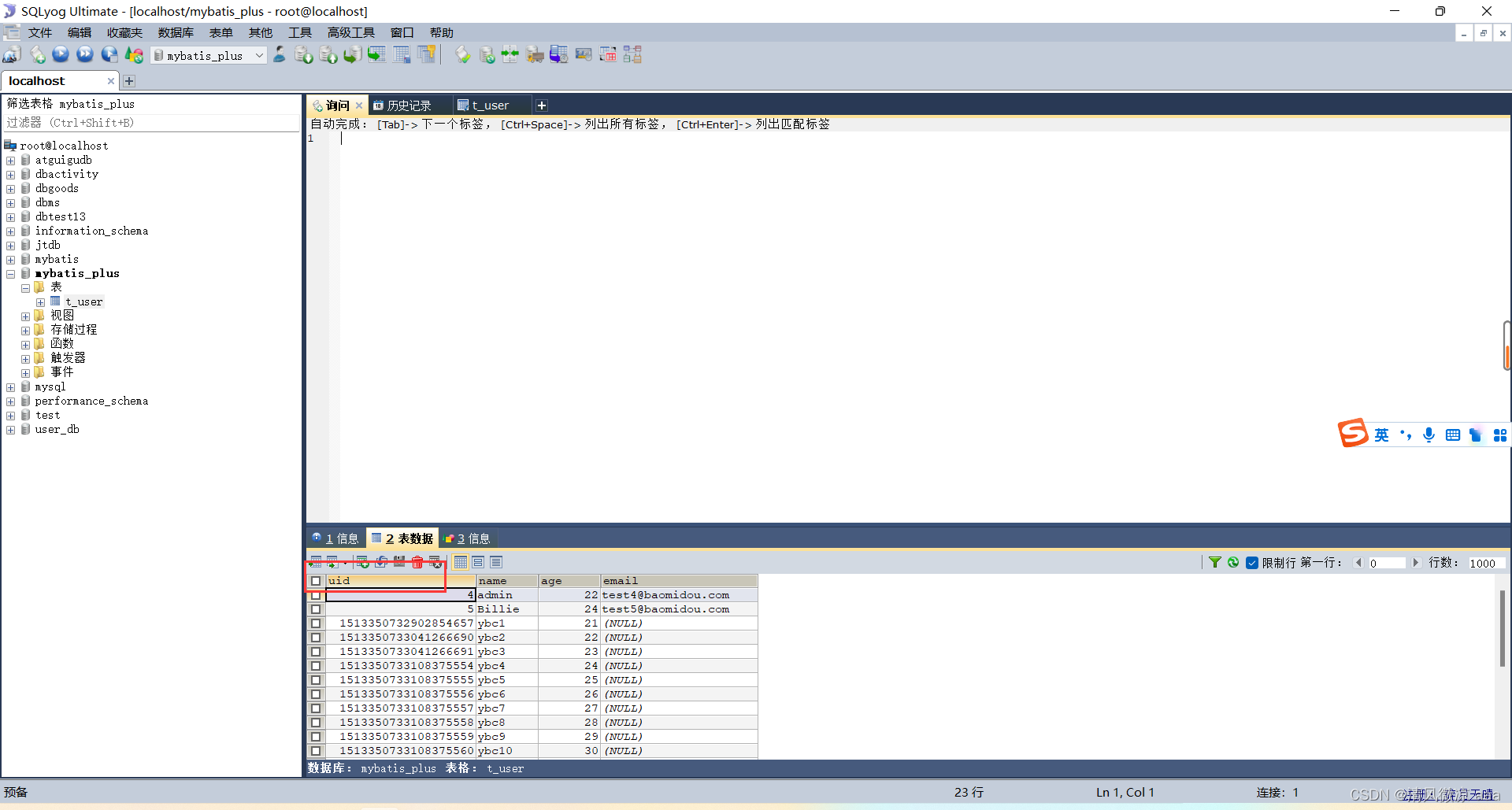Click the filter box in object browser
The width and height of the screenshot is (1512, 810).
(x=152, y=123)
